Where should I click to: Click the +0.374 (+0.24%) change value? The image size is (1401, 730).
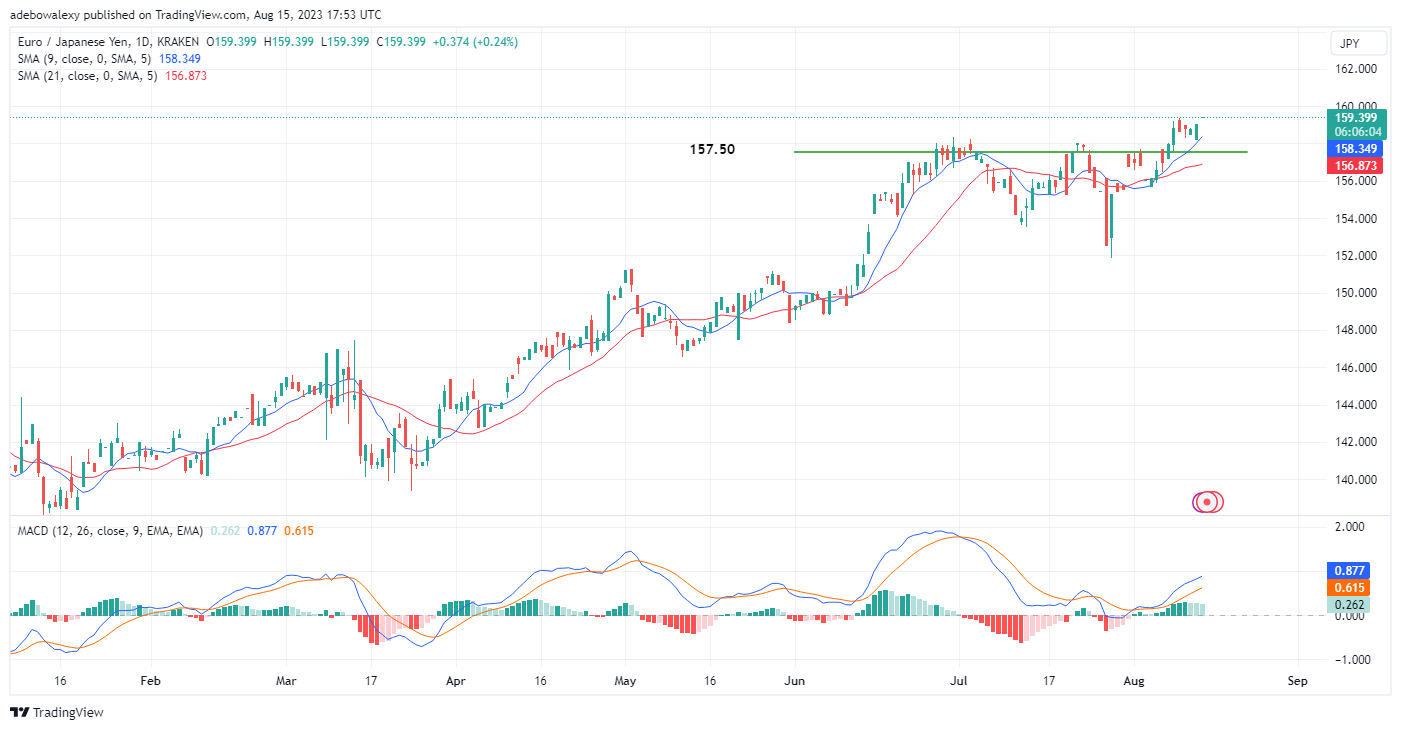click(474, 42)
